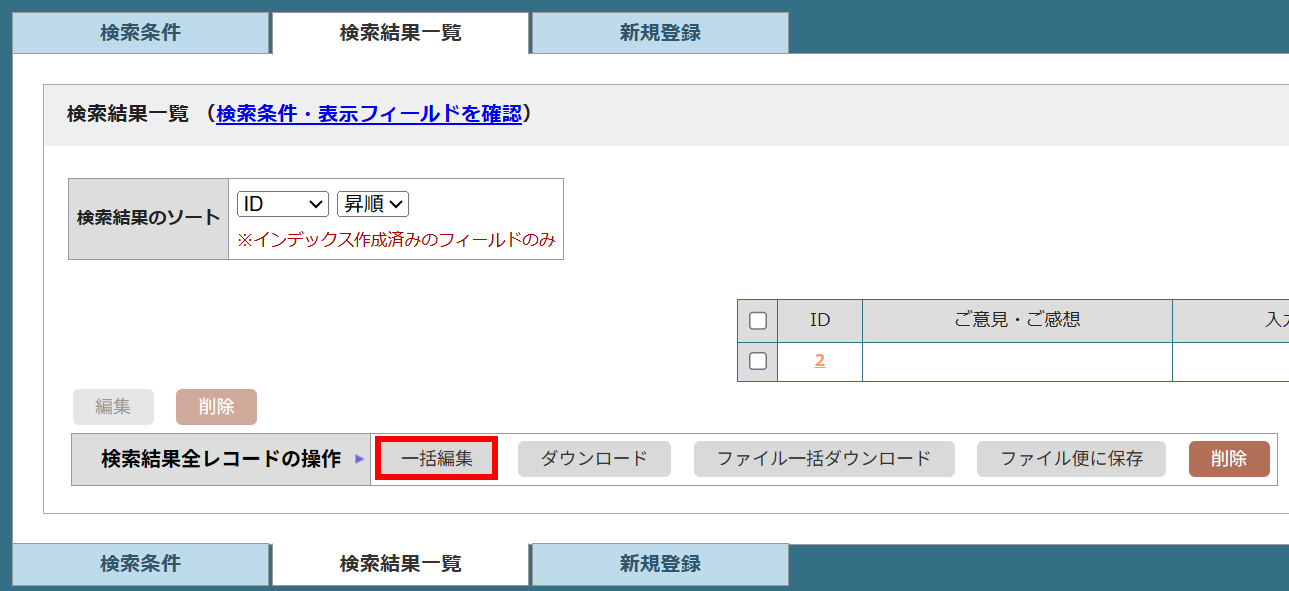Viewport: 1289px width, 591px height.
Task: Select the bottom 検索条件 tab
Action: 140,564
